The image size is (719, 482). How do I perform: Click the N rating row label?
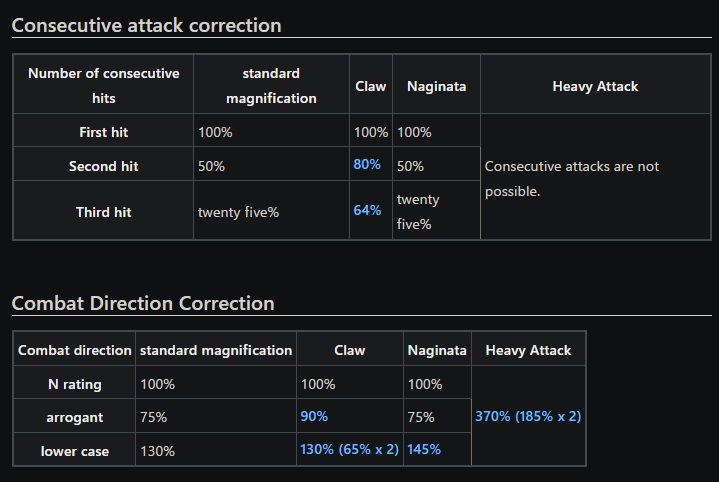75,384
